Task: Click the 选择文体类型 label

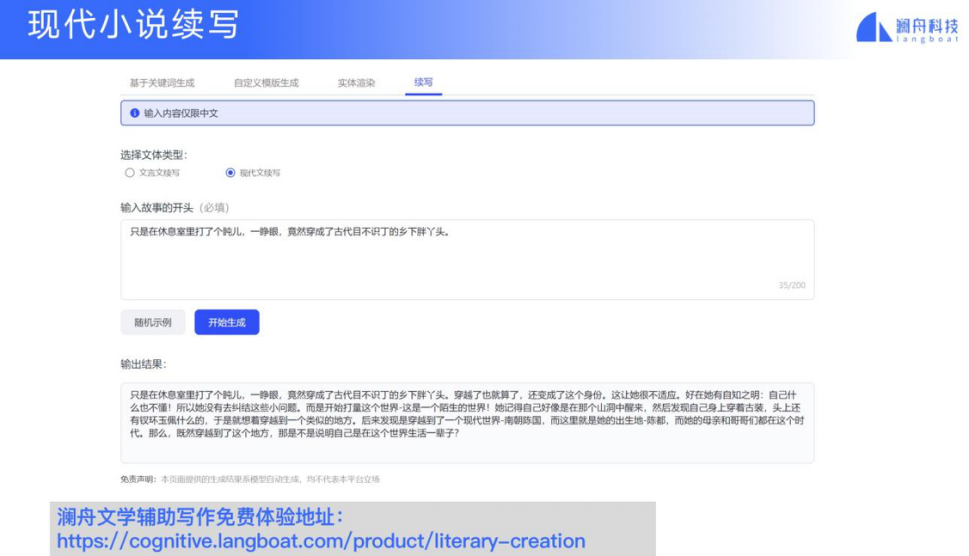Action: click(153, 155)
